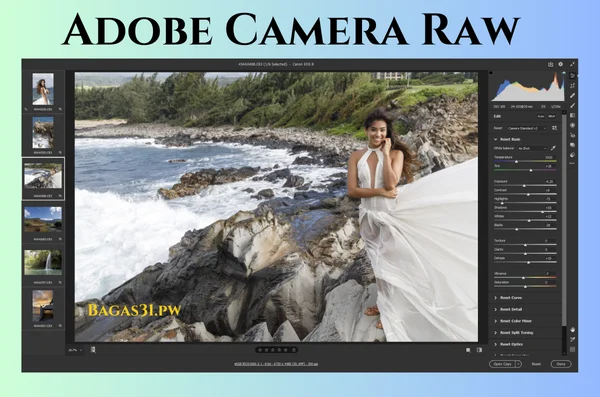Screen dimensions: 600x397
Task: Select the waterfall thumbnail in filmstrip
Action: pyautogui.click(x=43, y=263)
